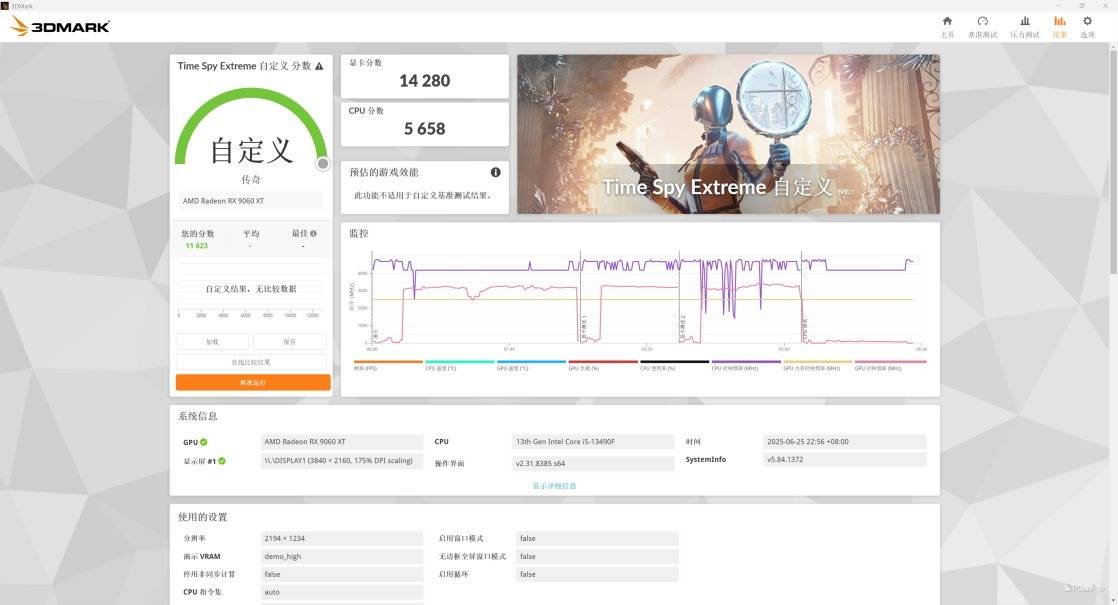
Task: Click 在线比较结果 (compare online) button
Action: point(251,362)
